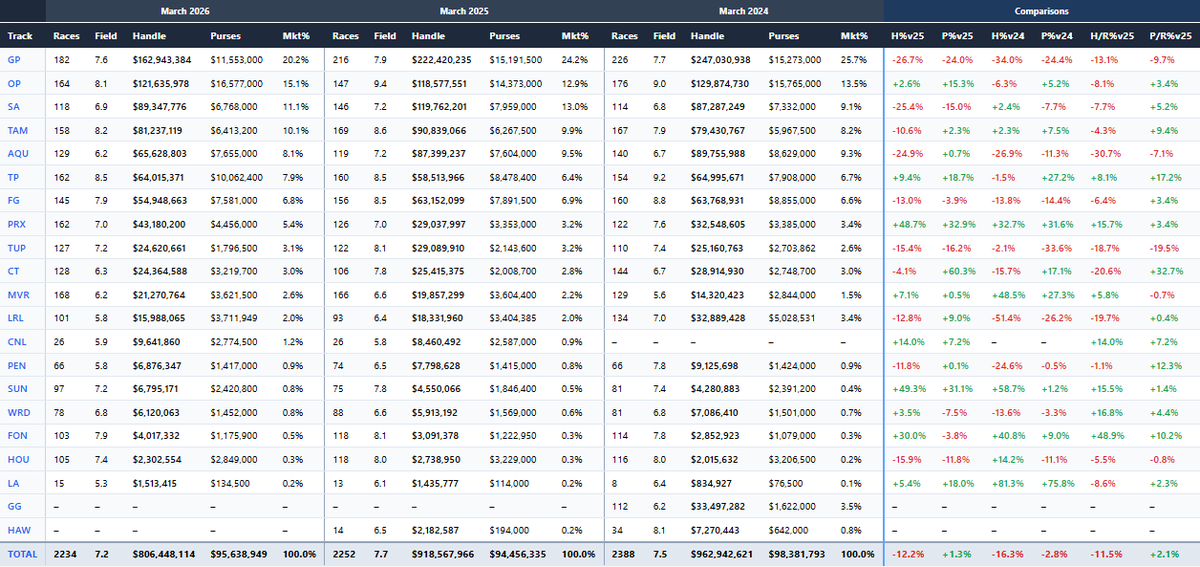The image size is (1200, 567).
Task: Click the TOTAL row label
Action: pos(21,553)
